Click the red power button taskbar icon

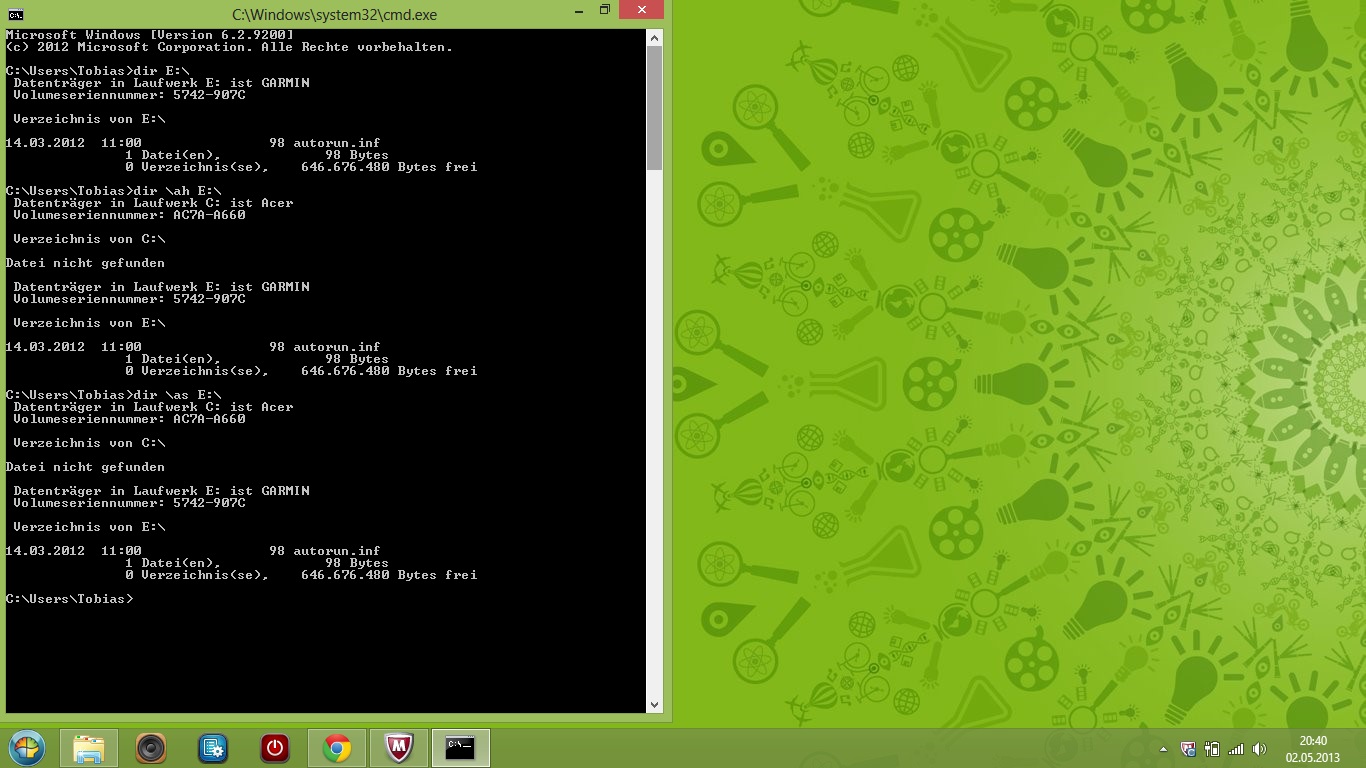click(275, 748)
